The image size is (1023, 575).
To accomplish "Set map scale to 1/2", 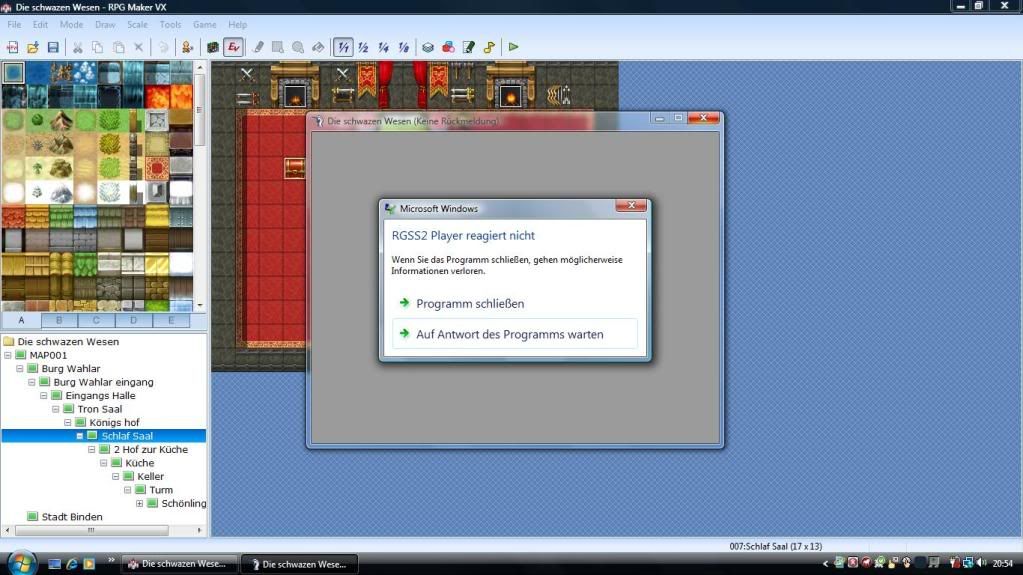I will click(363, 47).
